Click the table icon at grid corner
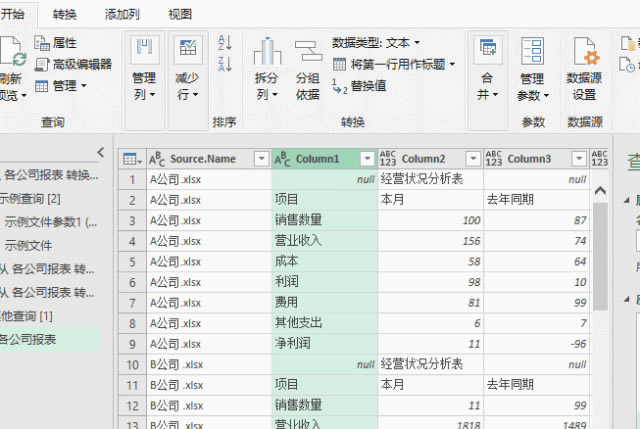 pos(130,159)
